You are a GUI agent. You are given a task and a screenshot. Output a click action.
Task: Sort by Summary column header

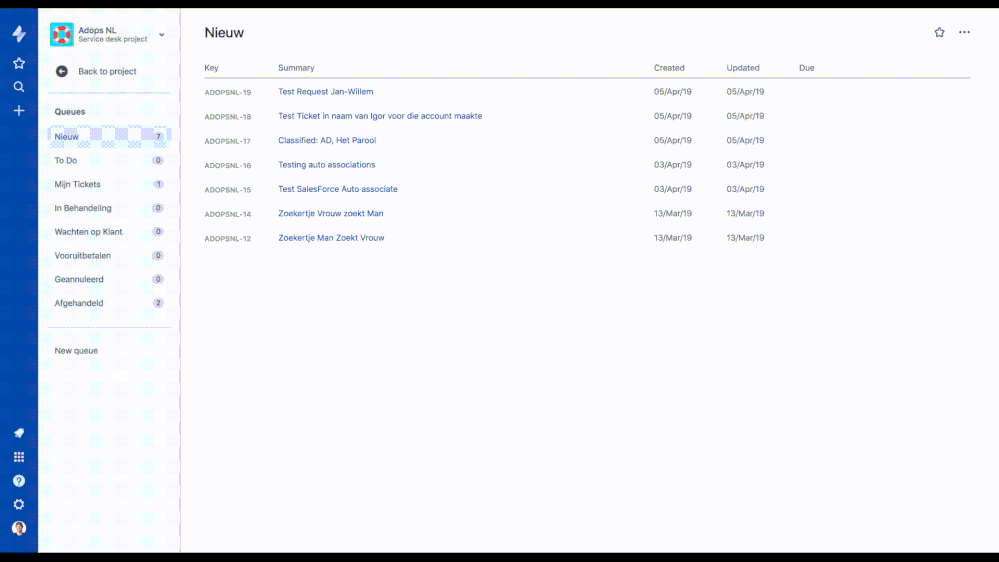click(x=296, y=68)
